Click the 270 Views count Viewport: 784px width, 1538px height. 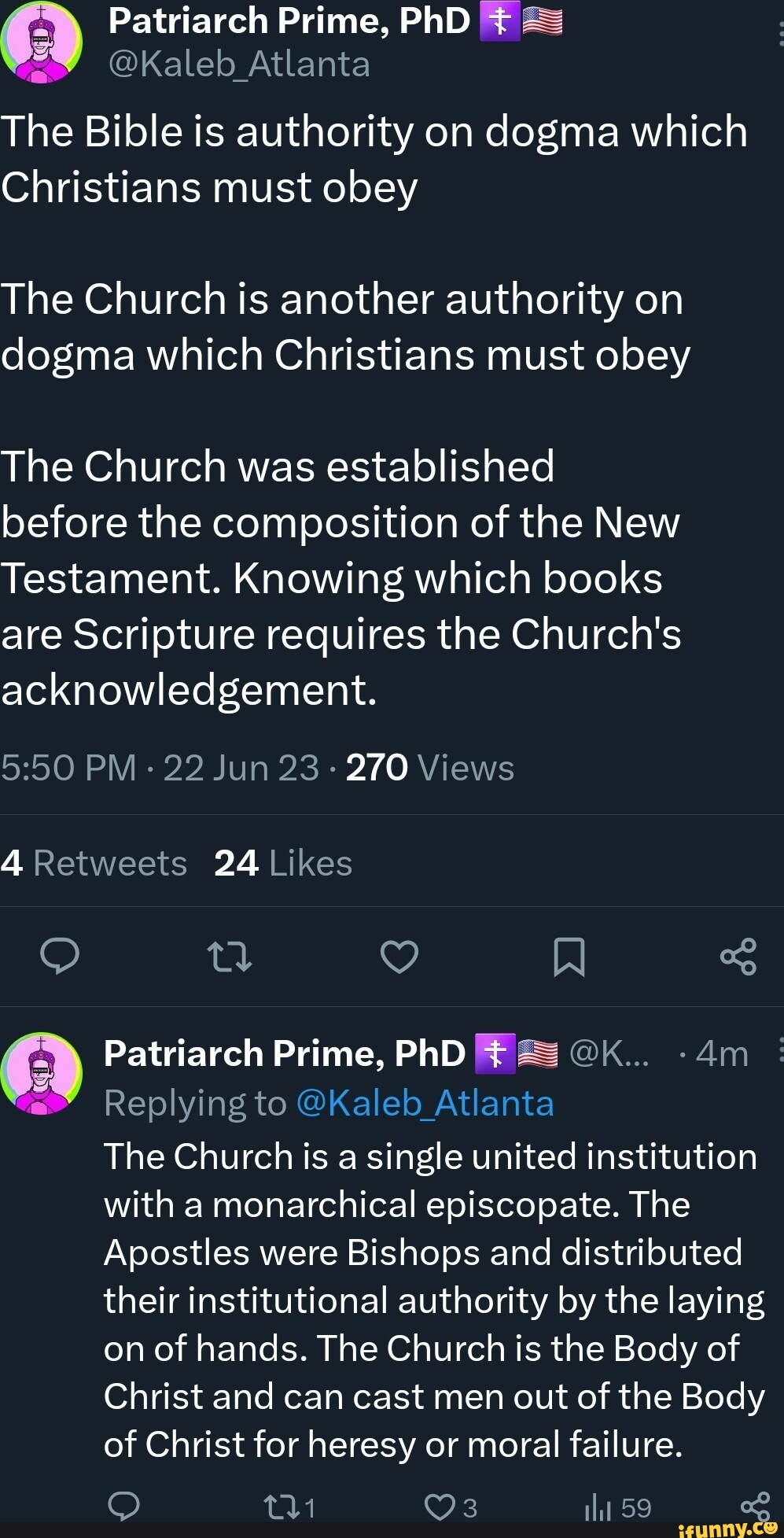coord(429,768)
